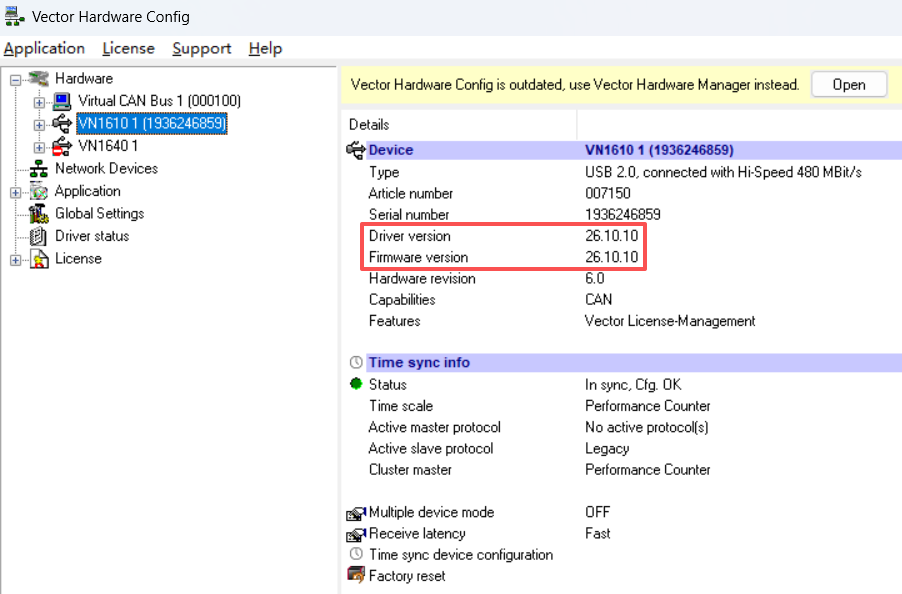
Task: Click the VN1640 1 disconnected USB icon
Action: click(x=62, y=146)
